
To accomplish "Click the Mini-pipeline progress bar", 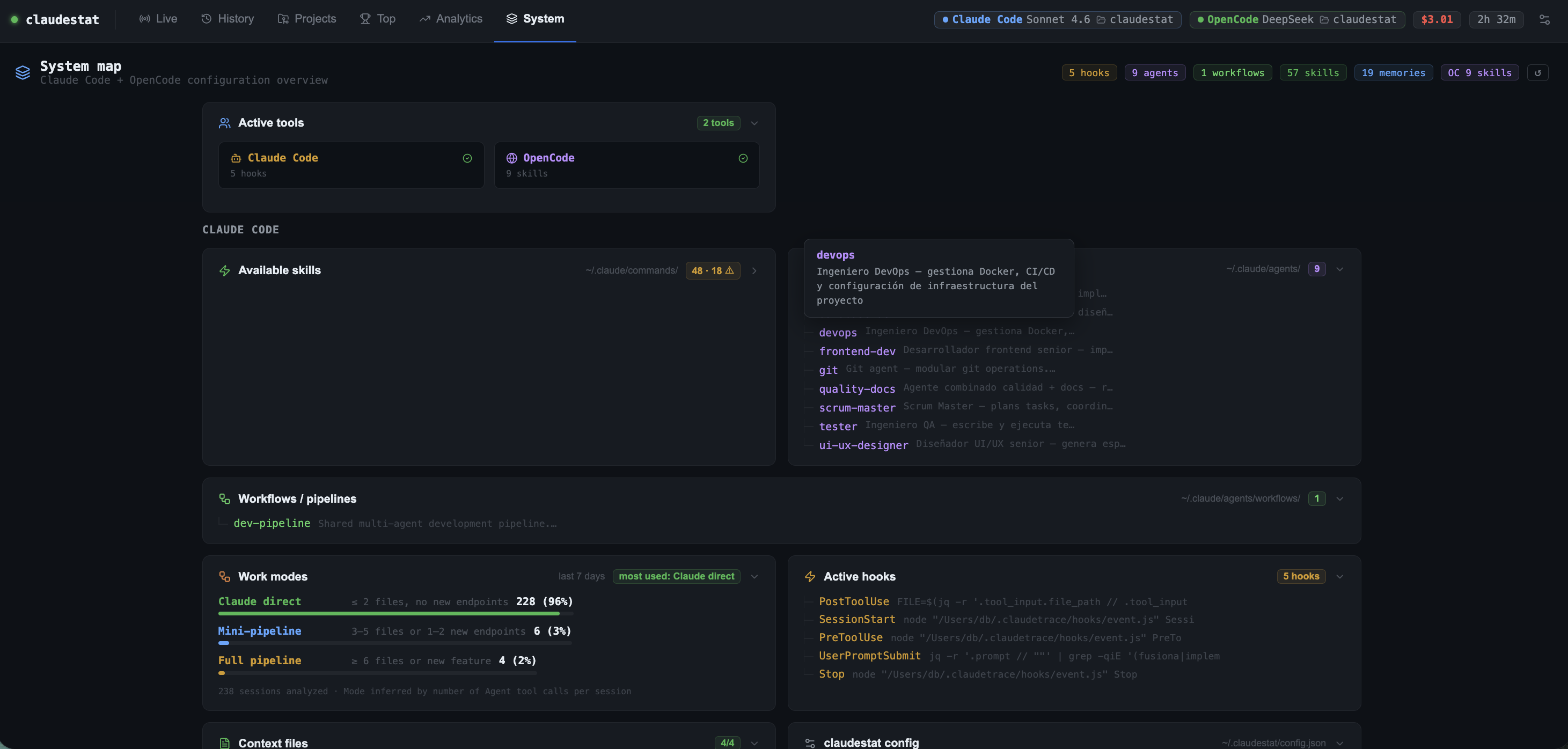I will [395, 643].
